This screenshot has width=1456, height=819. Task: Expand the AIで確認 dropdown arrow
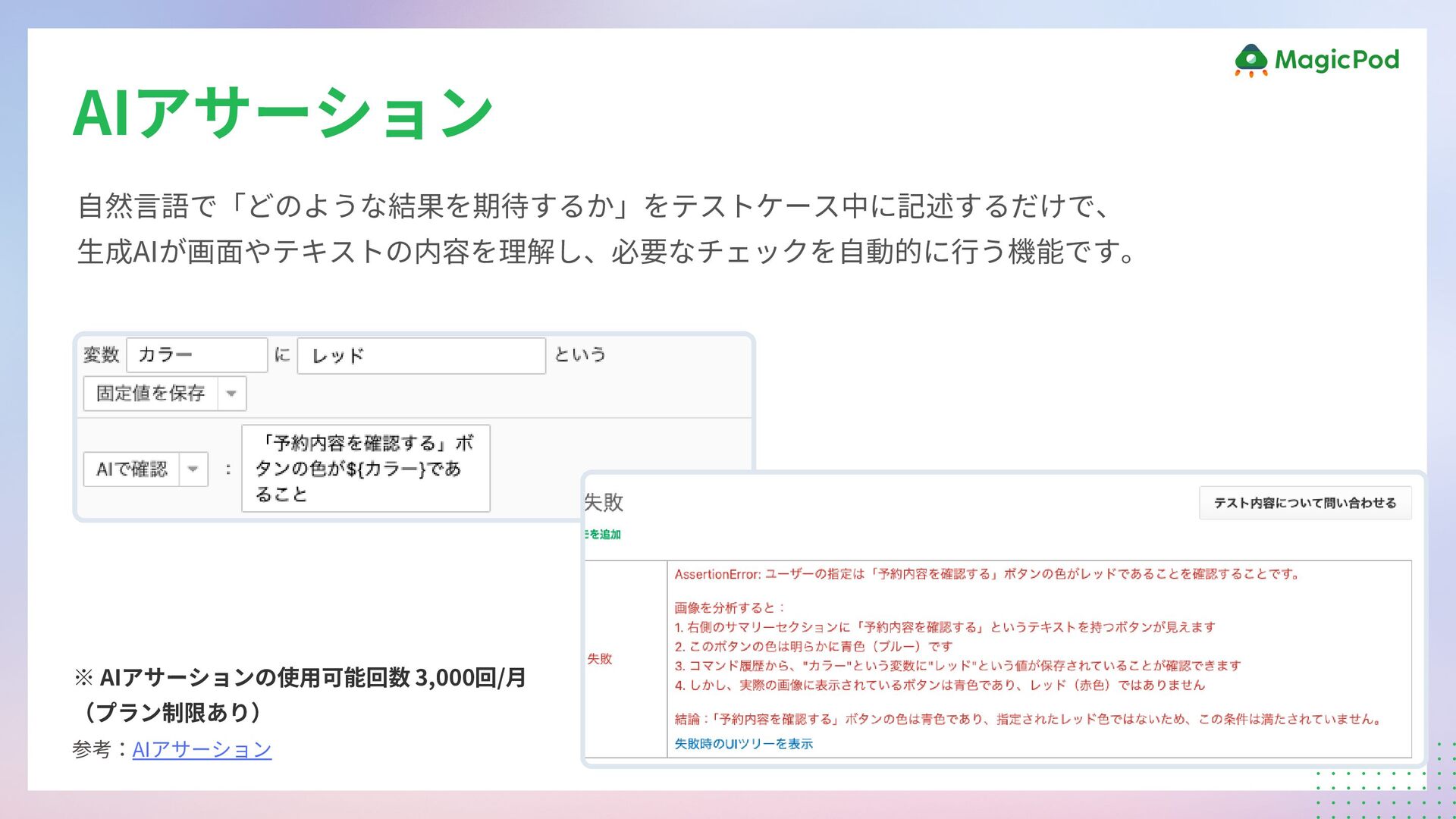tap(193, 469)
